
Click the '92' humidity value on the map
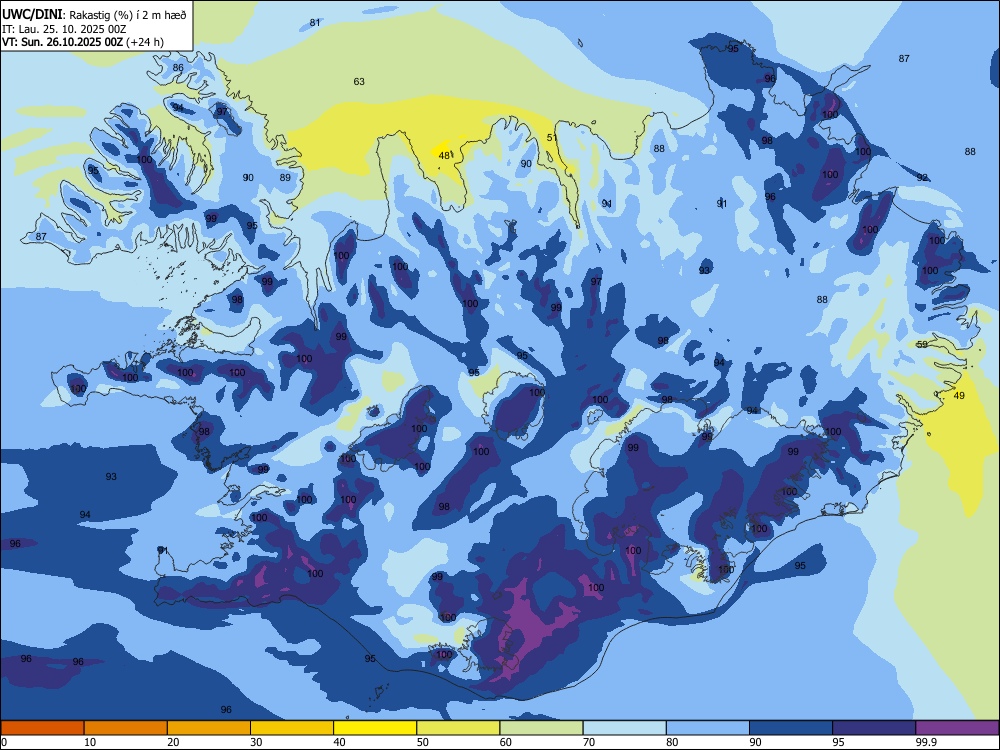pyautogui.click(x=922, y=177)
